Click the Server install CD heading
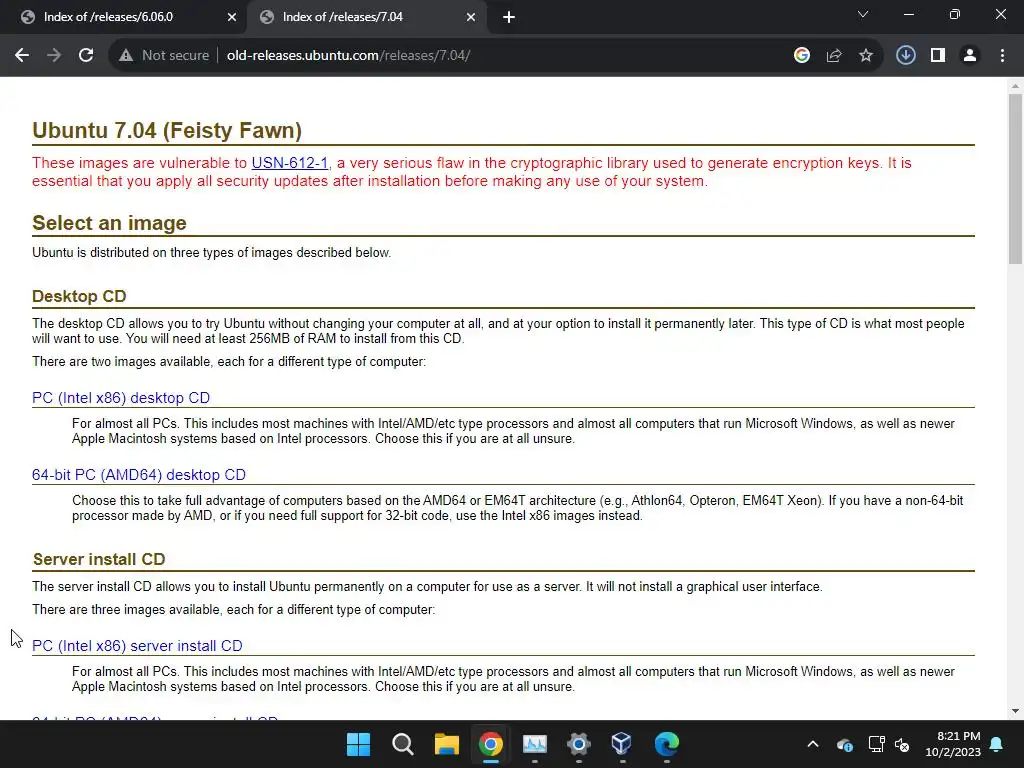Viewport: 1024px width, 768px height. [99, 559]
